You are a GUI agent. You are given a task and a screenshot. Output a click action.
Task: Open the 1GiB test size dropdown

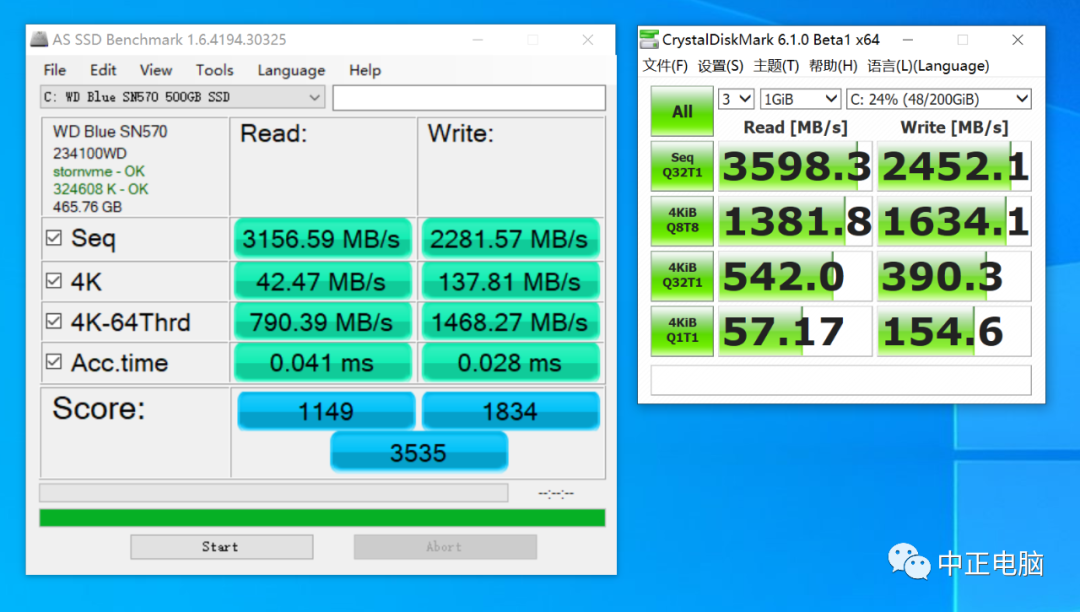(800, 99)
